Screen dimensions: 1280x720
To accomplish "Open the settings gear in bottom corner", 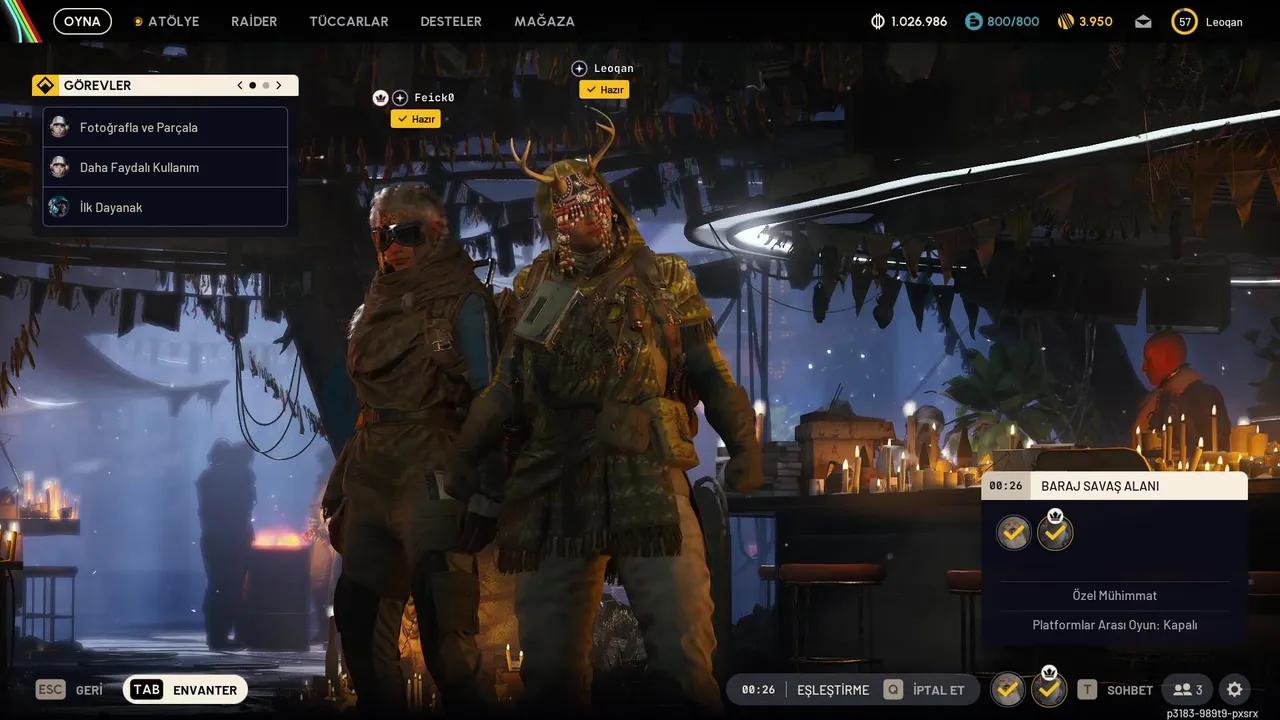I will (x=1234, y=689).
